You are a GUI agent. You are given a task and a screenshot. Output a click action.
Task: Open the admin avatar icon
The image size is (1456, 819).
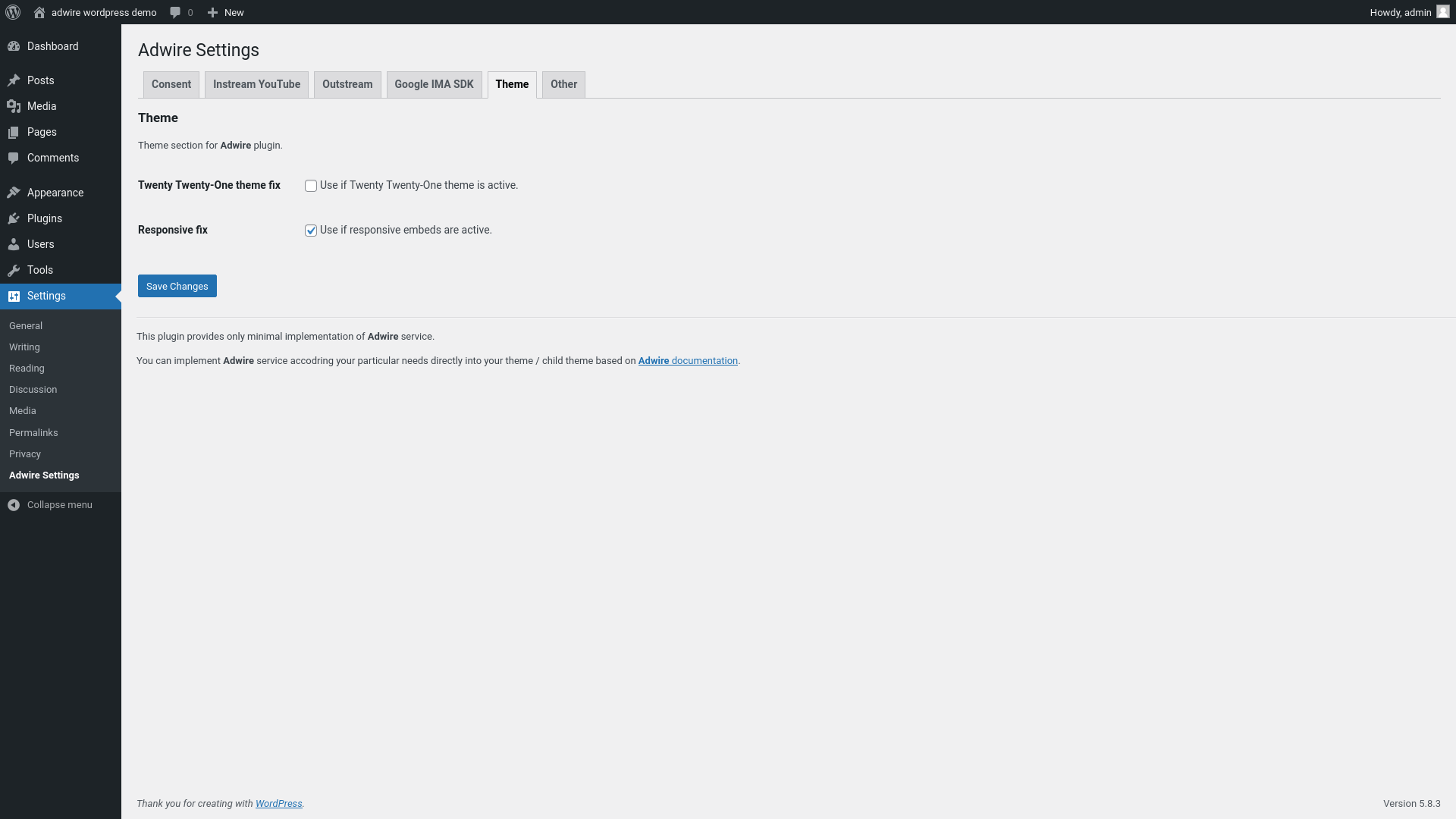point(1443,12)
